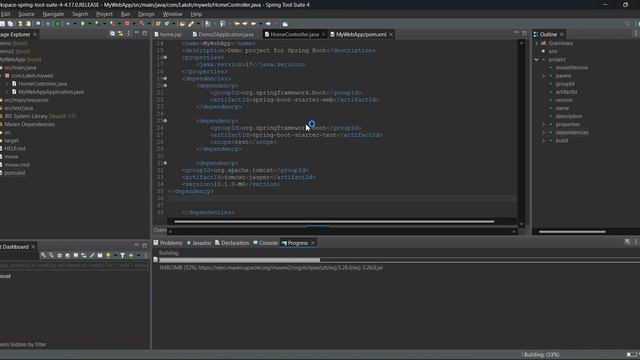The height and width of the screenshot is (360, 640).
Task: Toggle fold marker at line 16 properties
Action: coord(165,57)
